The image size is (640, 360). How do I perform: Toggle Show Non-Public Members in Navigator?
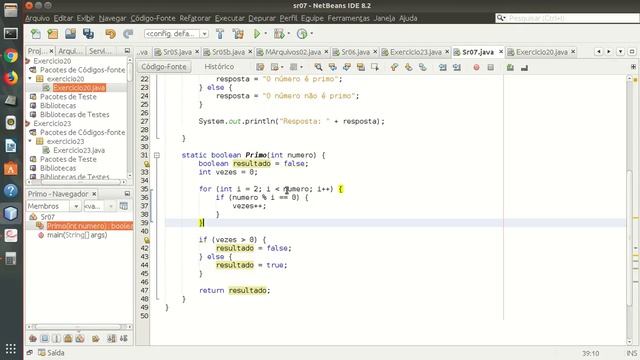tap(68, 338)
